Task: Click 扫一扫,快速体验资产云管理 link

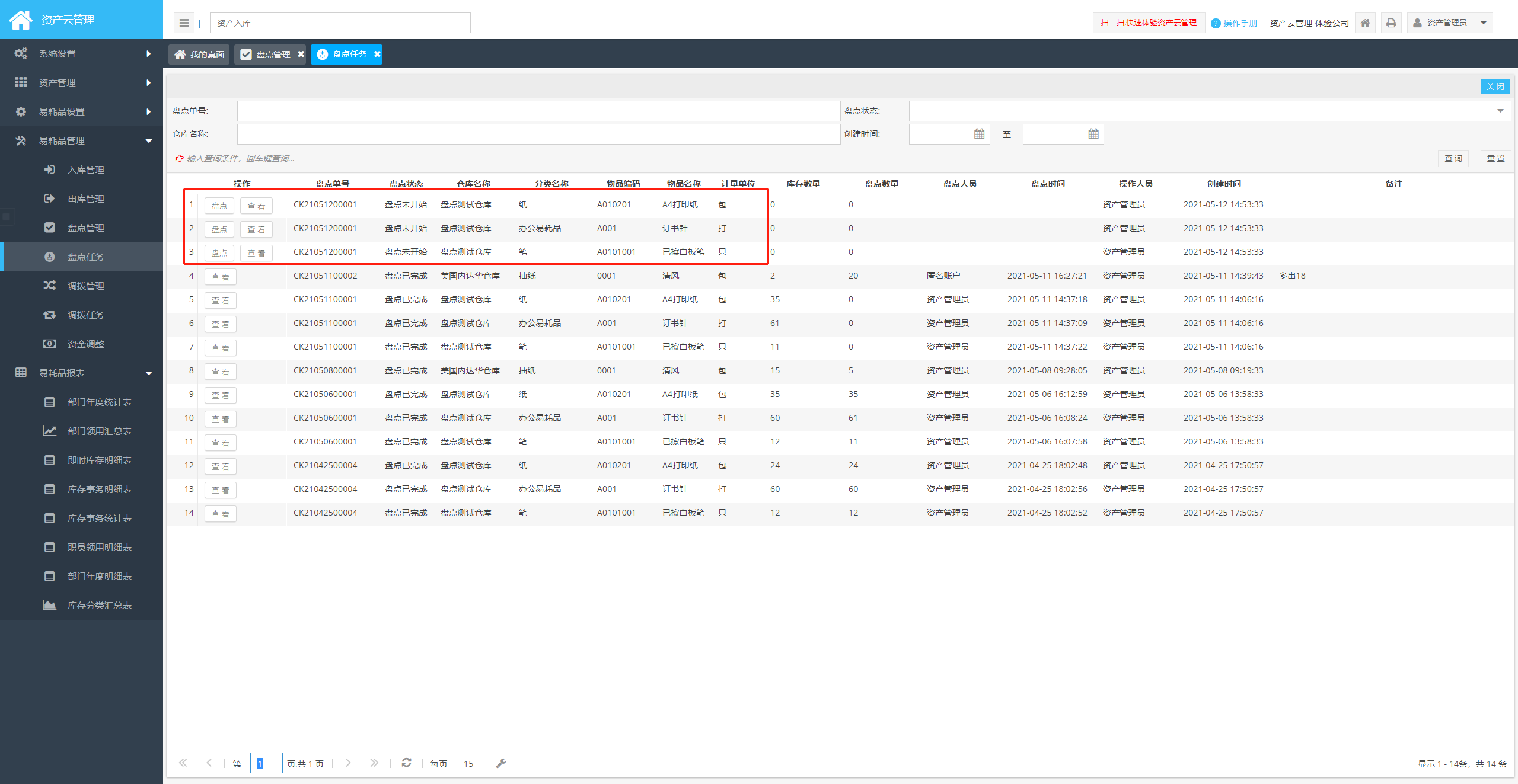Action: pos(1149,23)
